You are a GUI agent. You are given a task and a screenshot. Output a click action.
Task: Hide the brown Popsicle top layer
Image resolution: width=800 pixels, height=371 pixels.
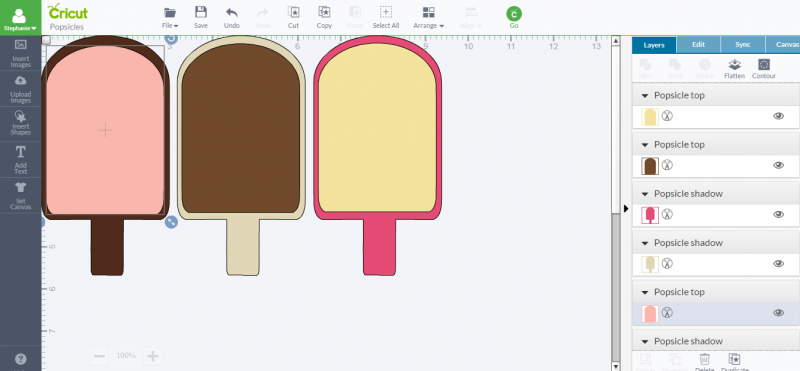(x=778, y=165)
